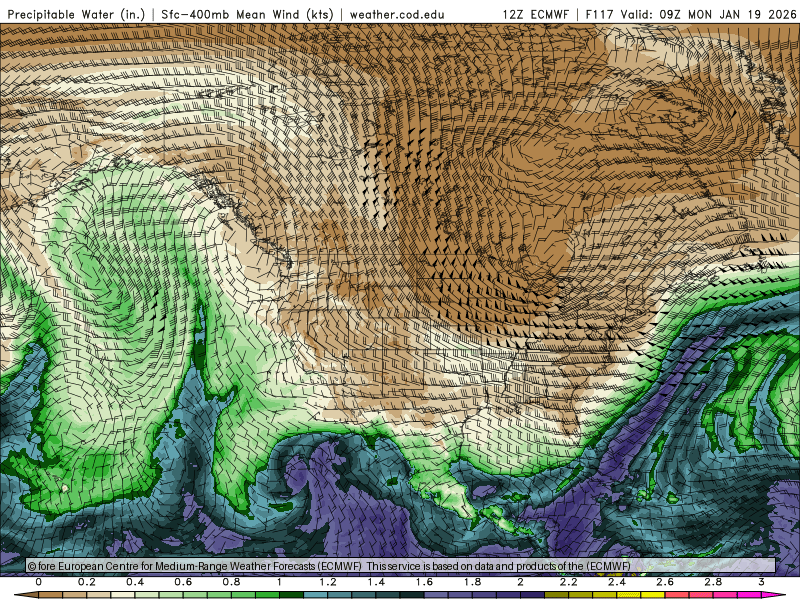Click the legend value '1'
Image resolution: width=800 pixels, height=600 pixels.
(x=280, y=582)
